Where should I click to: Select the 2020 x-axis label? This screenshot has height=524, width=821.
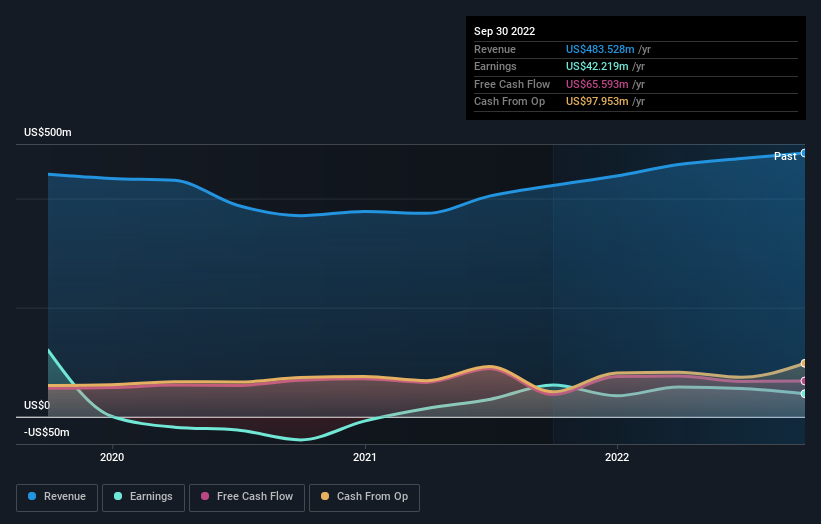112,457
